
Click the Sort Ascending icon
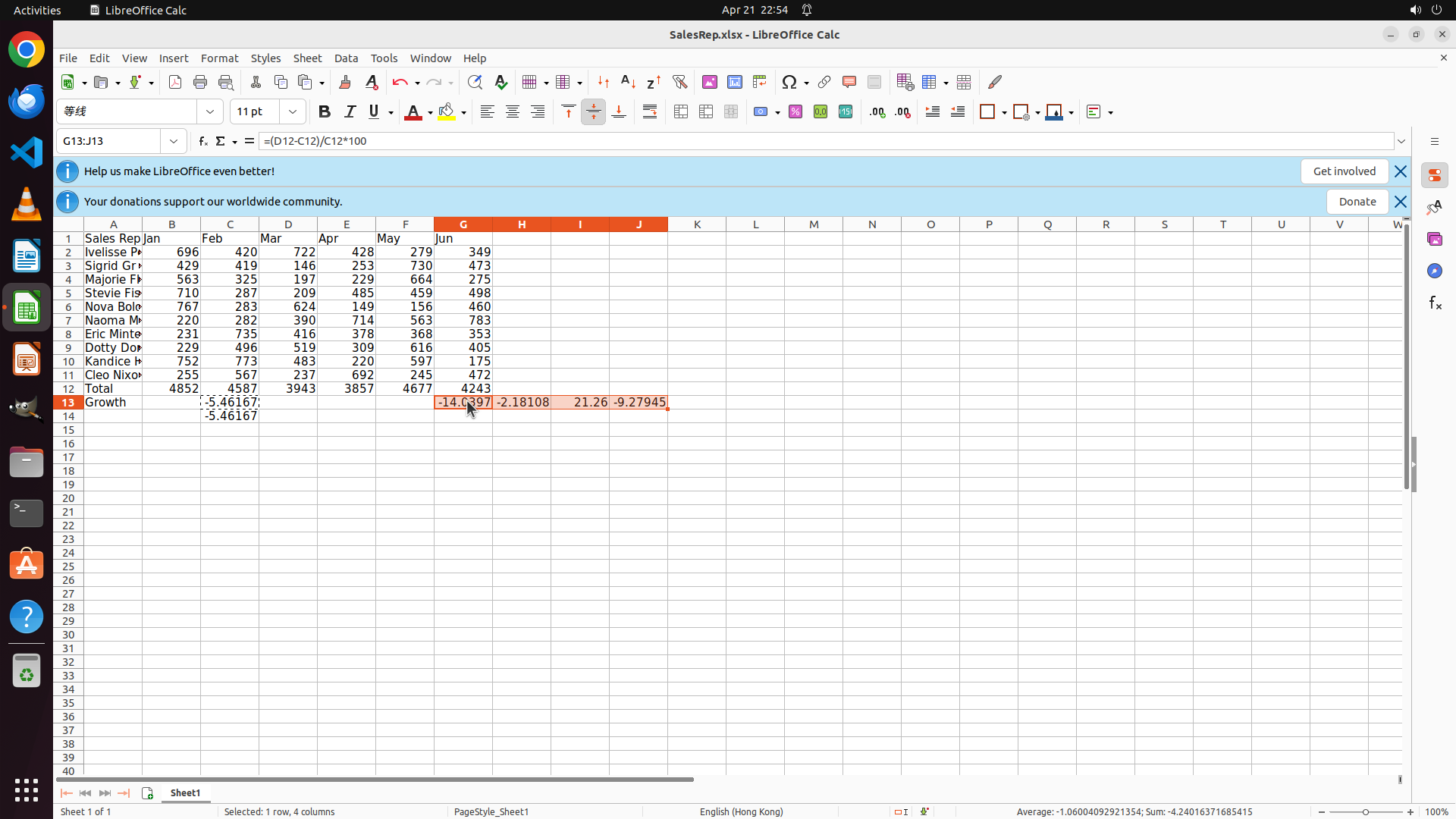coord(628,82)
